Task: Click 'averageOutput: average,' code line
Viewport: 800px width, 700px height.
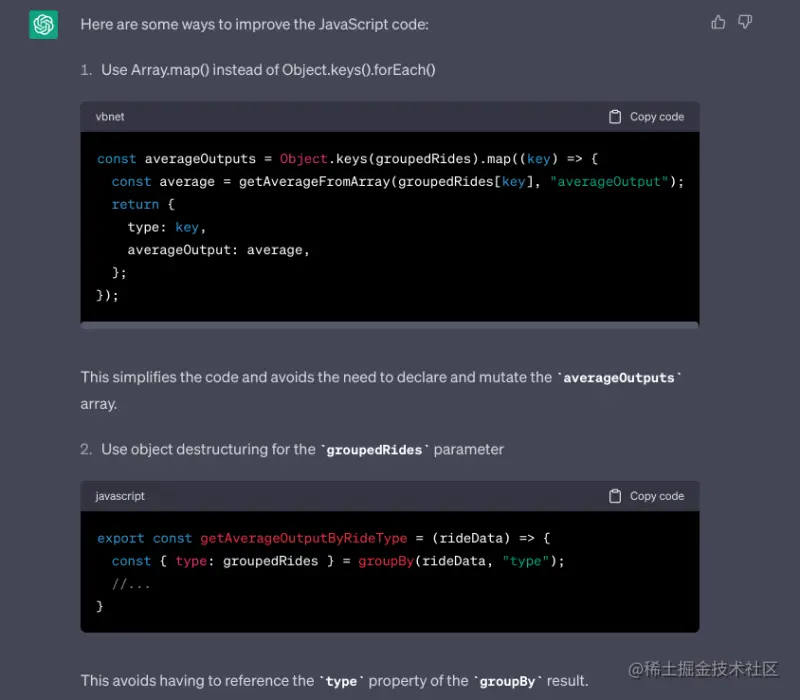Action: tap(218, 250)
